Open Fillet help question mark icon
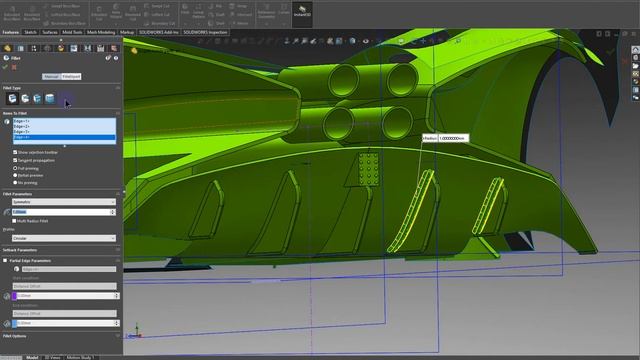The width and height of the screenshot is (640, 360). (116, 58)
